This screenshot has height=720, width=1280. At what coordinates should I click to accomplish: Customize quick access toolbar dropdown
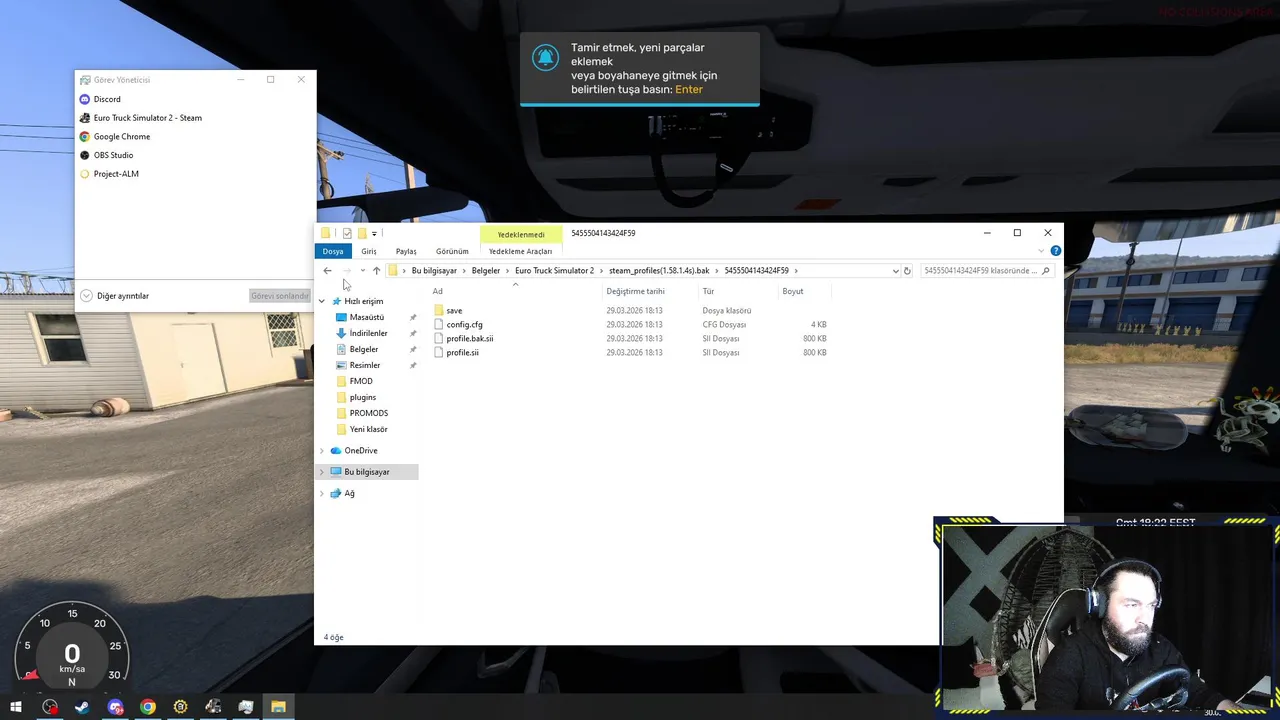pyautogui.click(x=374, y=233)
